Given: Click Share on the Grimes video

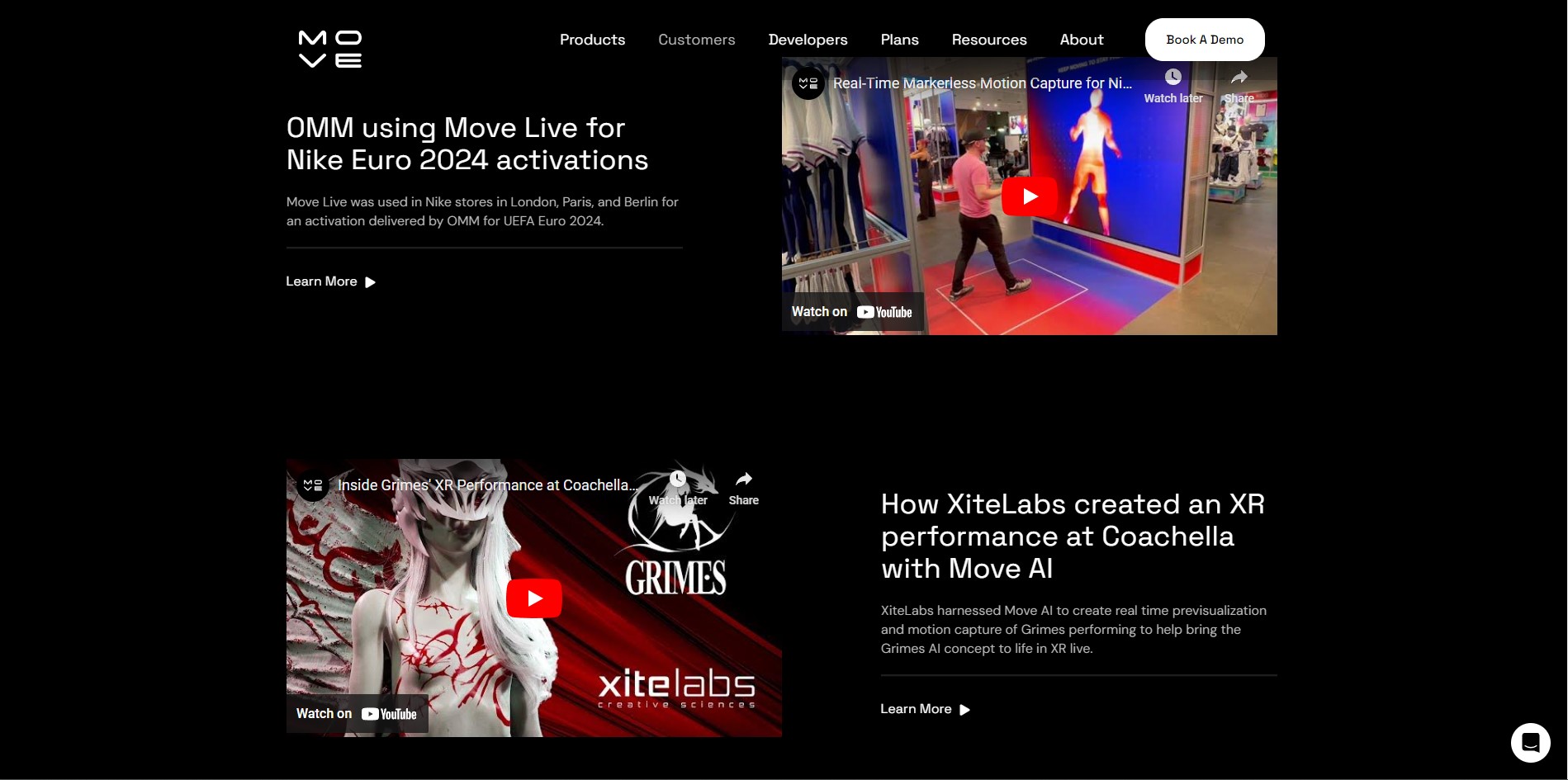Looking at the screenshot, I should (743, 489).
